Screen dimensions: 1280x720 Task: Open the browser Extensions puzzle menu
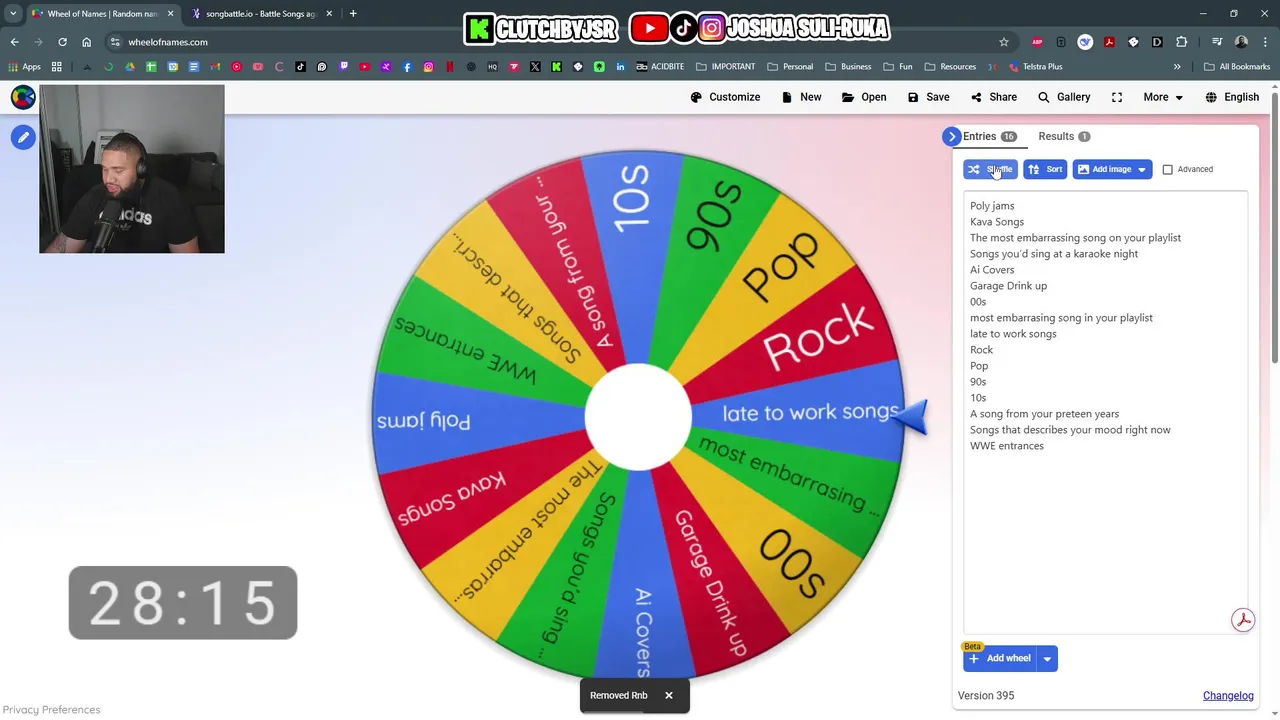1181,42
